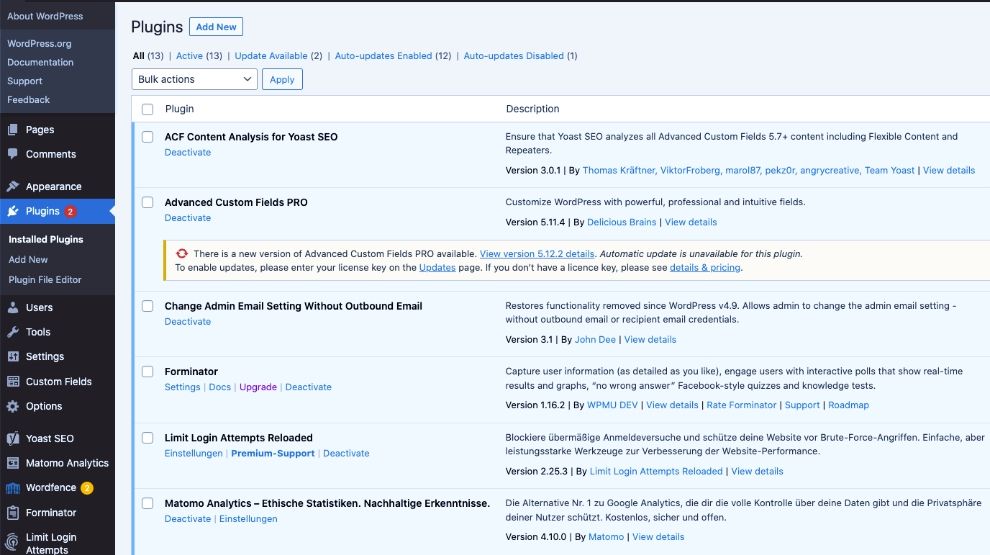Click the Apply bulk action button
This screenshot has width=990, height=555.
point(282,80)
